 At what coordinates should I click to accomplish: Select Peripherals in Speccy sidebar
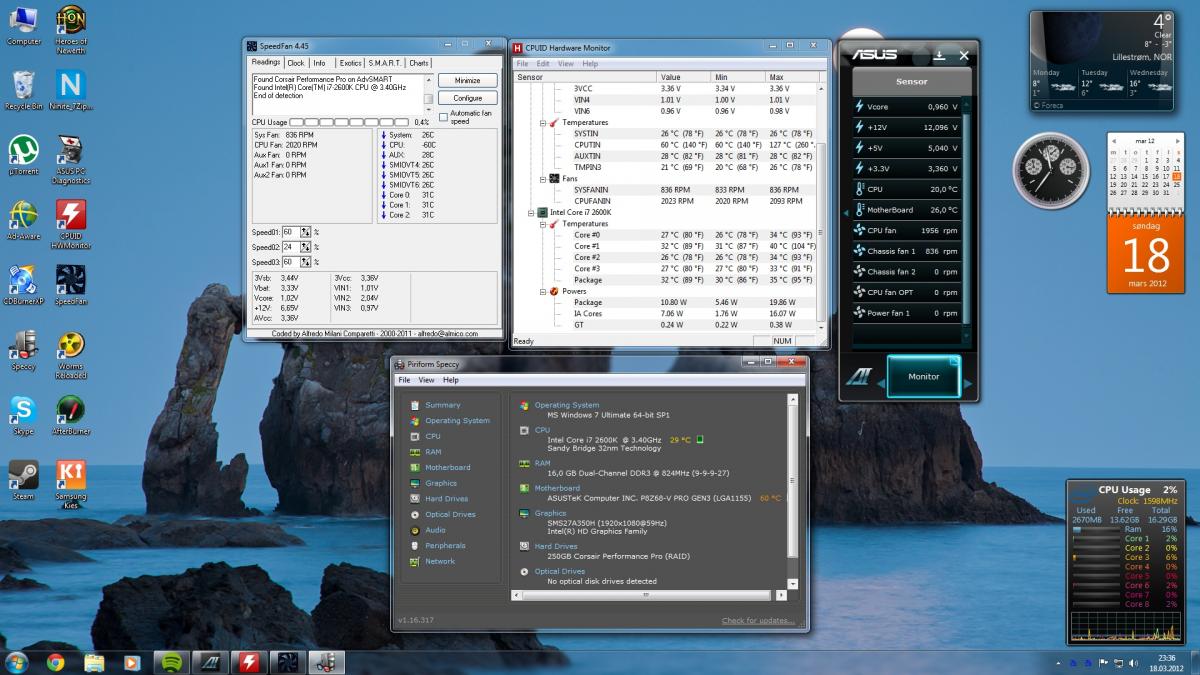tap(438, 545)
